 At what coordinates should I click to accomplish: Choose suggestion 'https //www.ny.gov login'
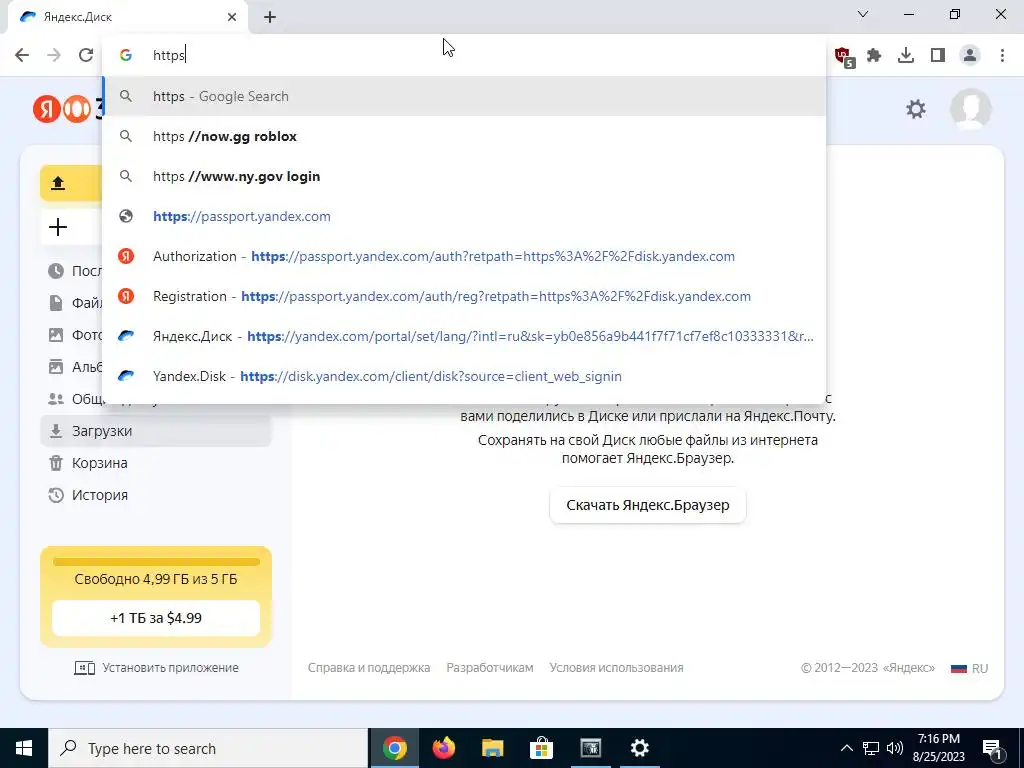click(x=464, y=176)
